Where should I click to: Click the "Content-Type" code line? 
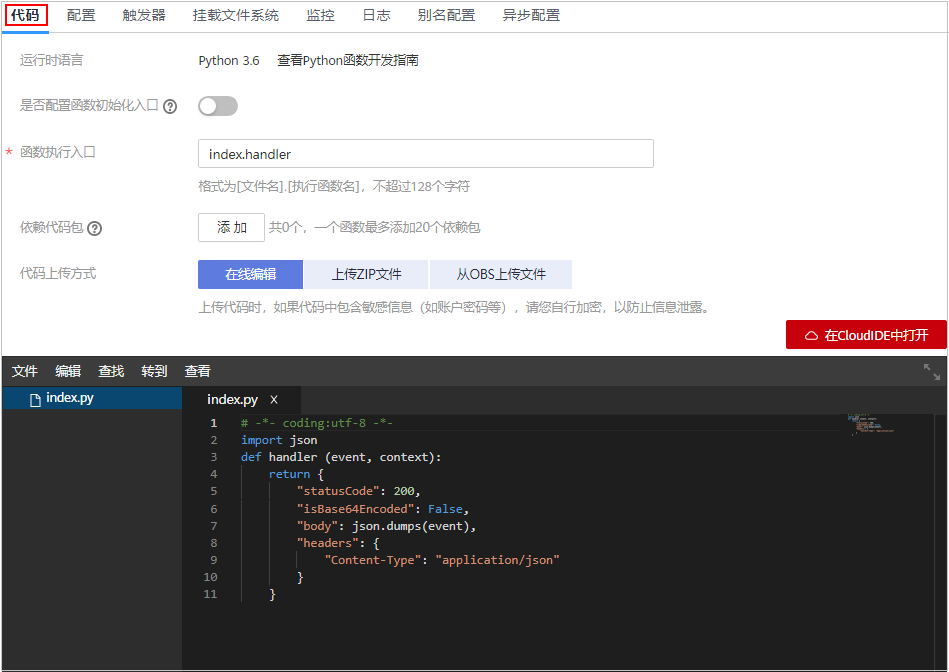tap(442, 560)
